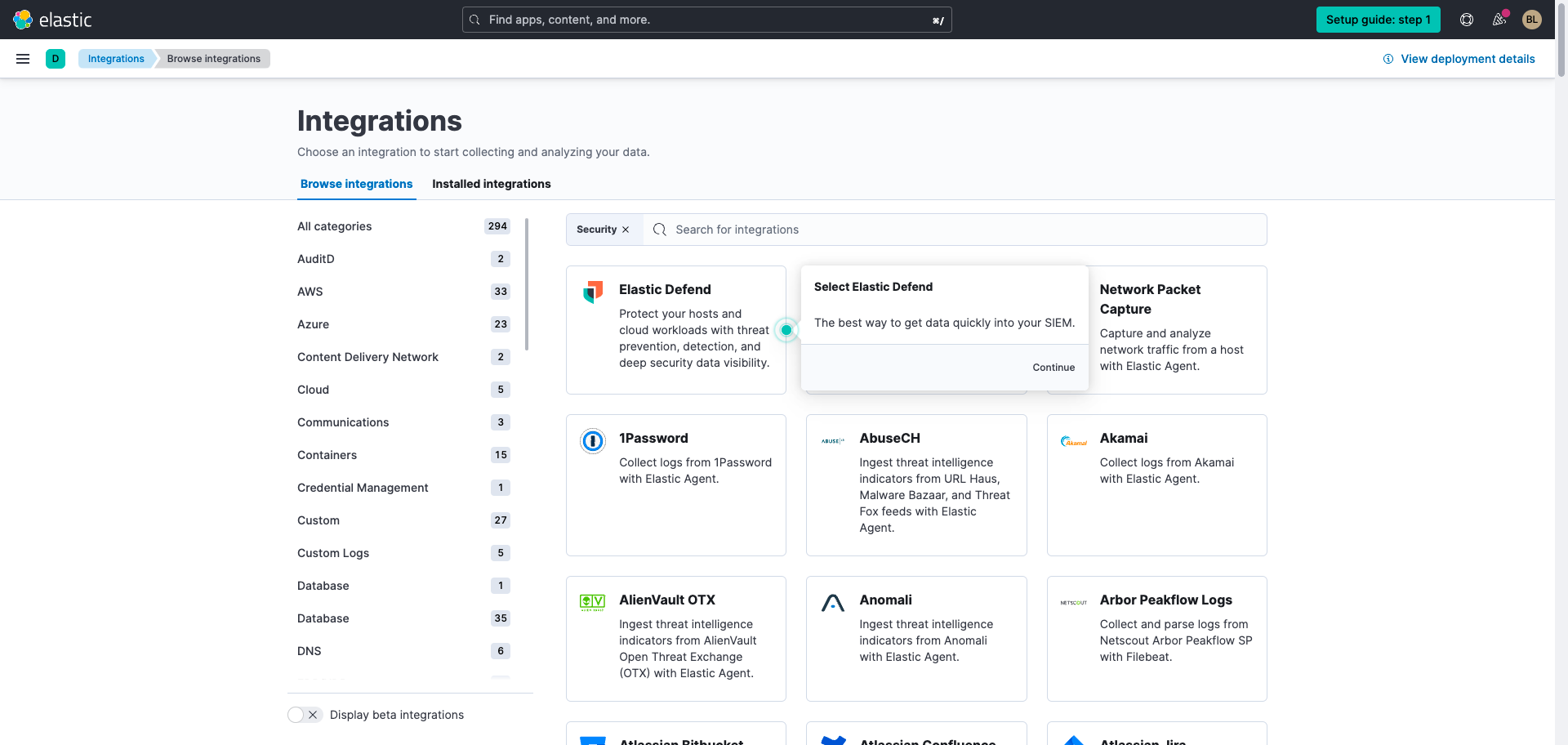Click the AlienVault OTX logo icon
Image resolution: width=1568 pixels, height=745 pixels.
pos(593,603)
